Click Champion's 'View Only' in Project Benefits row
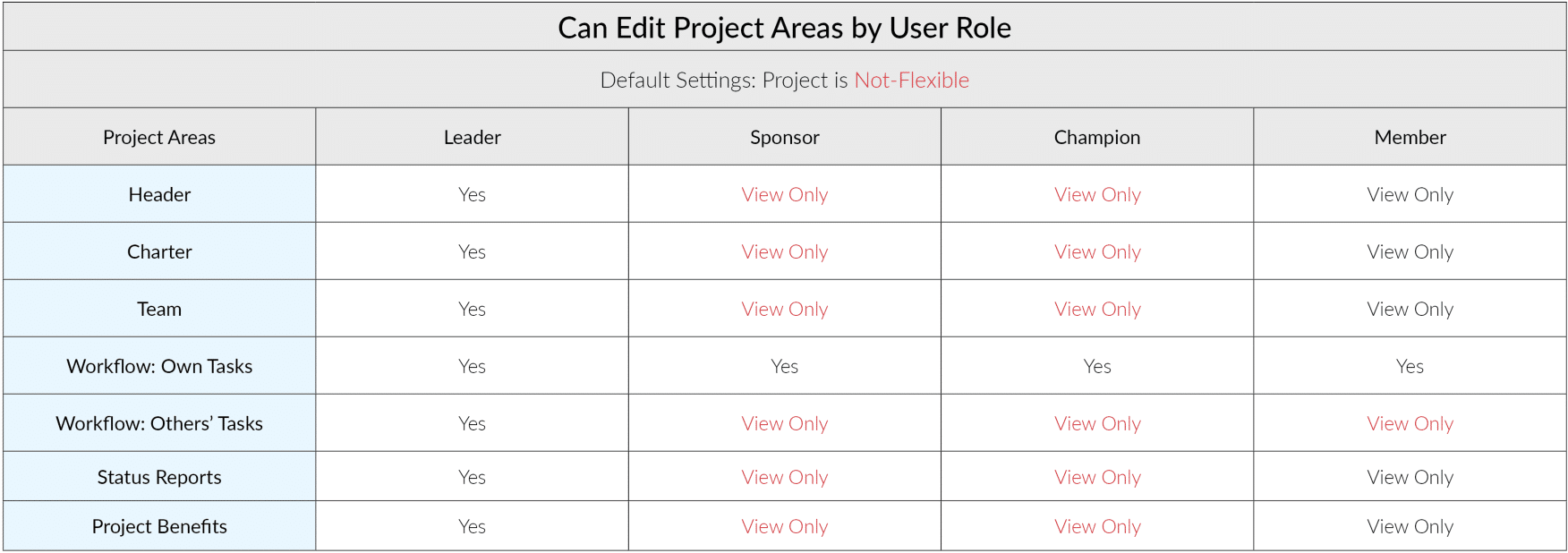Image resolution: width=1568 pixels, height=553 pixels. pos(1097,526)
